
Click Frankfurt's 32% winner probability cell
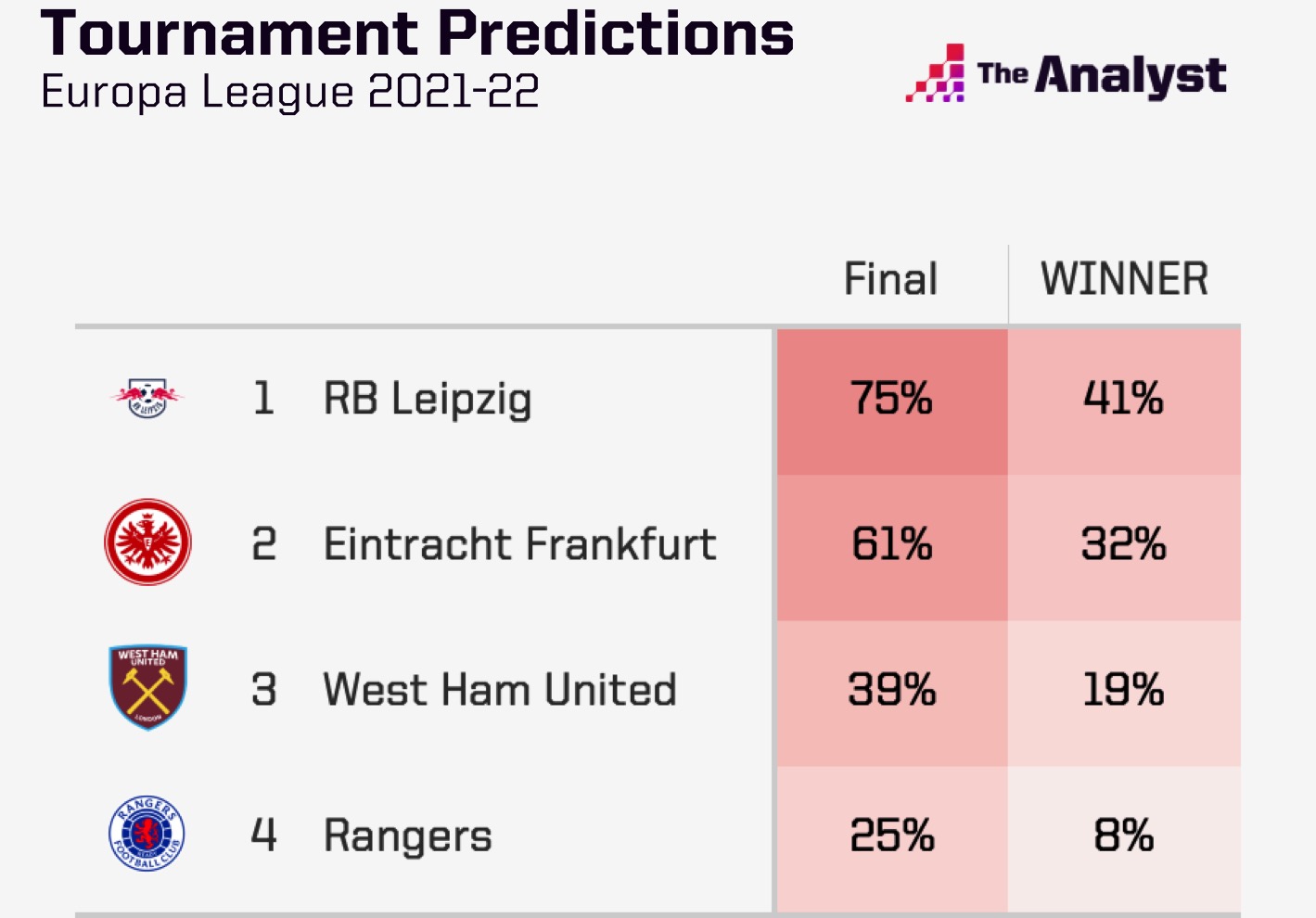coord(1124,548)
